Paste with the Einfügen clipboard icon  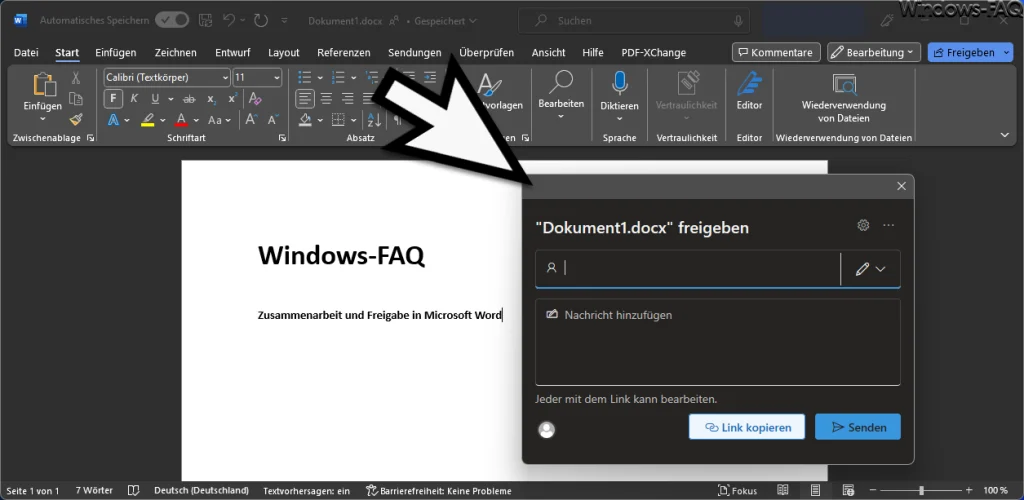[43, 86]
